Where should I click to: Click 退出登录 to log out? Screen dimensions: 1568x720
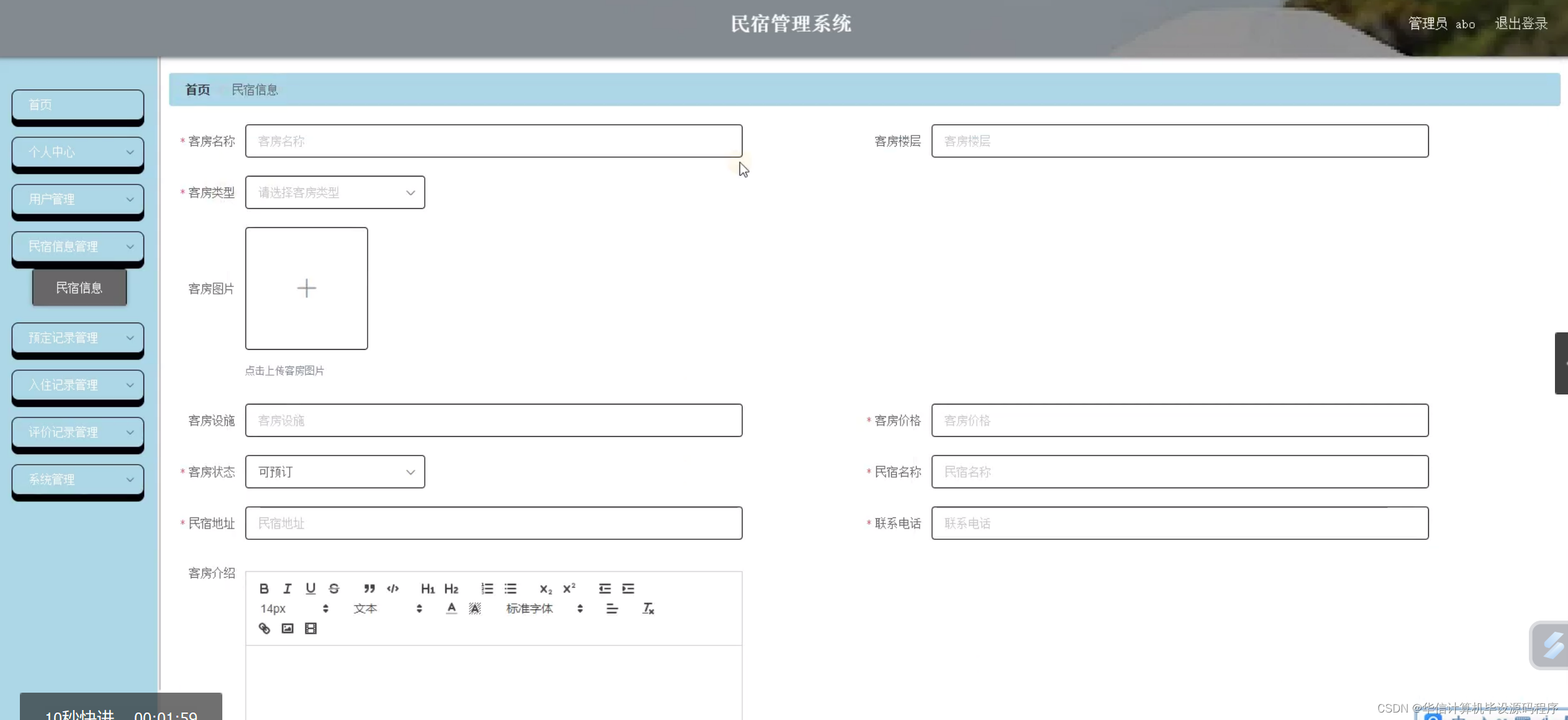[x=1521, y=24]
